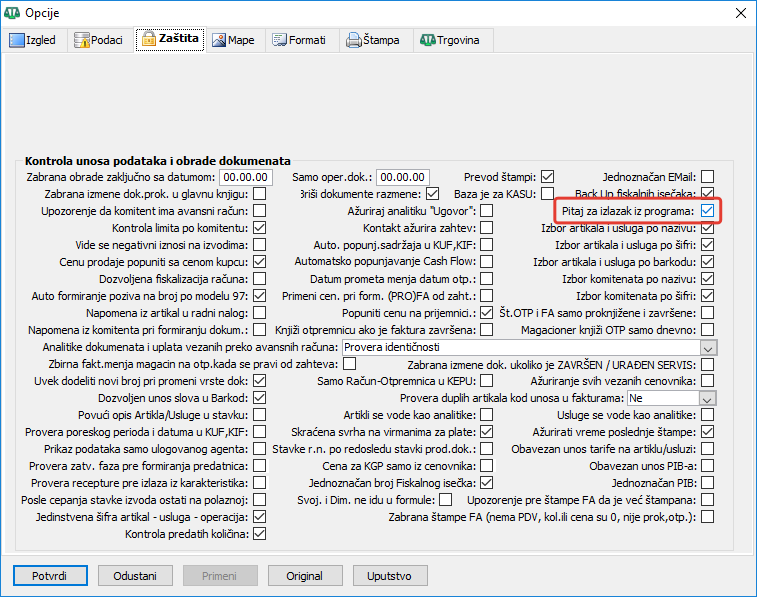The image size is (757, 597).
Task: Click the Original button
Action: click(x=304, y=576)
